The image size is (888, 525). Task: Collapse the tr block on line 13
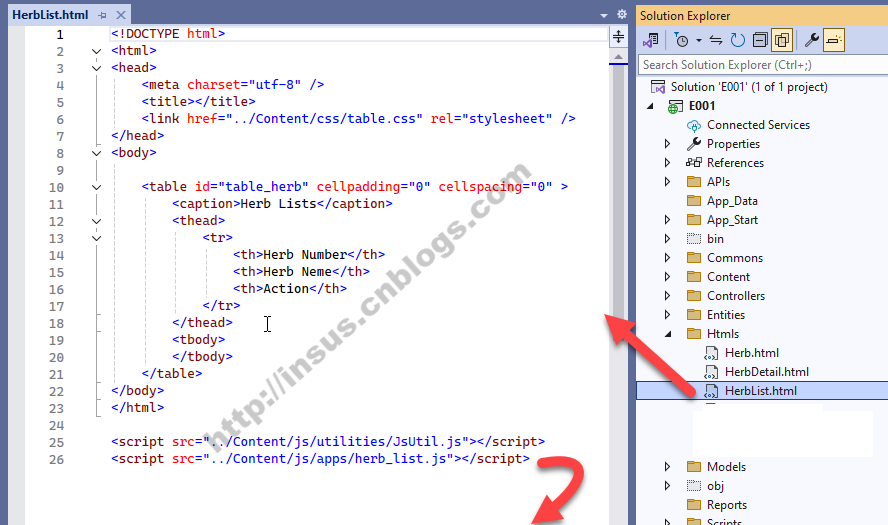pos(96,238)
